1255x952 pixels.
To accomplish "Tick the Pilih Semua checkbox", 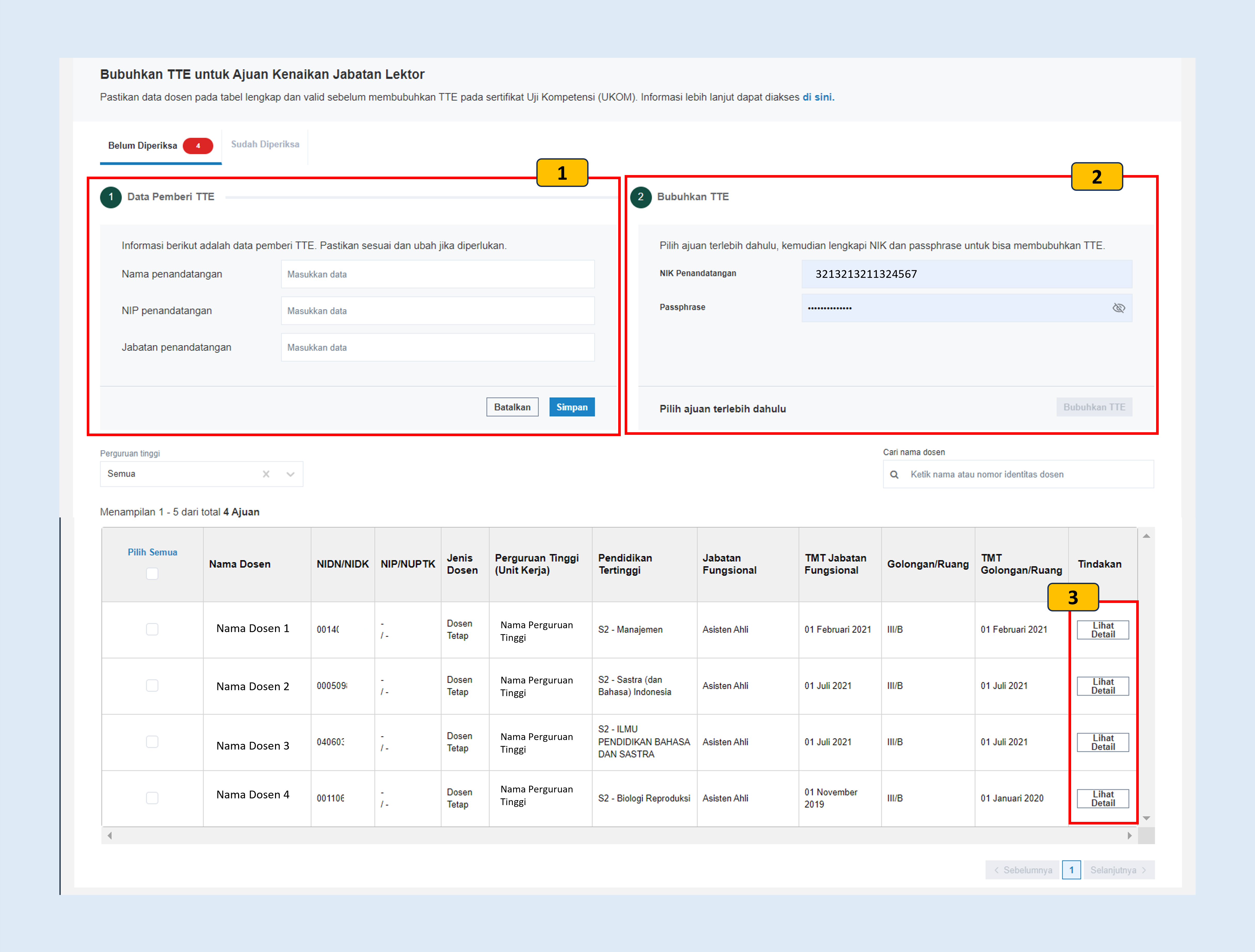I will coord(152,573).
